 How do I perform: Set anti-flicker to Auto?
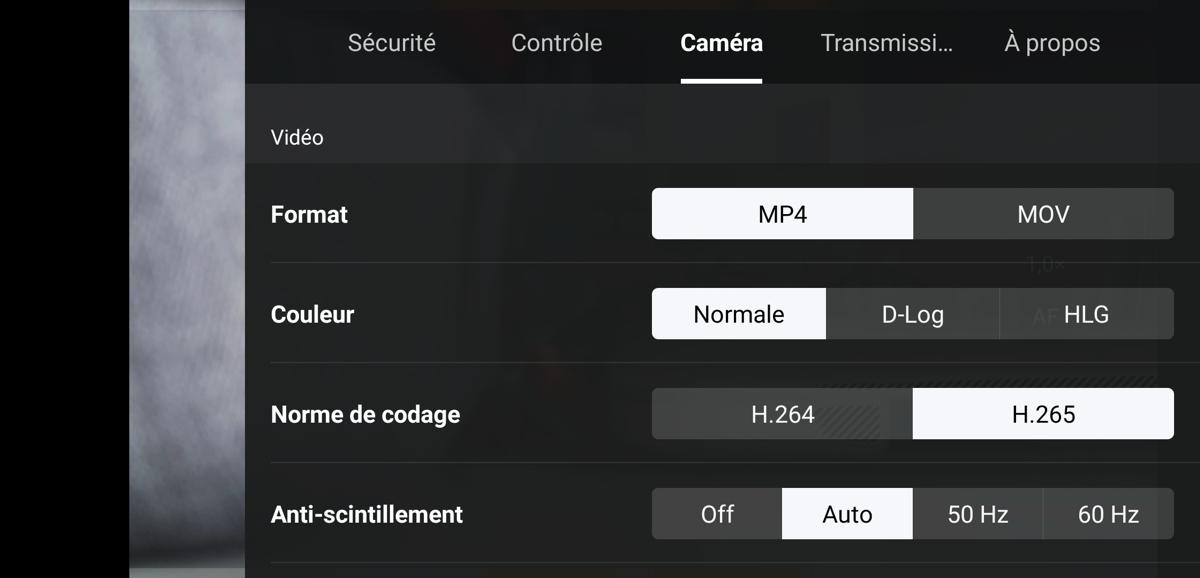point(847,514)
